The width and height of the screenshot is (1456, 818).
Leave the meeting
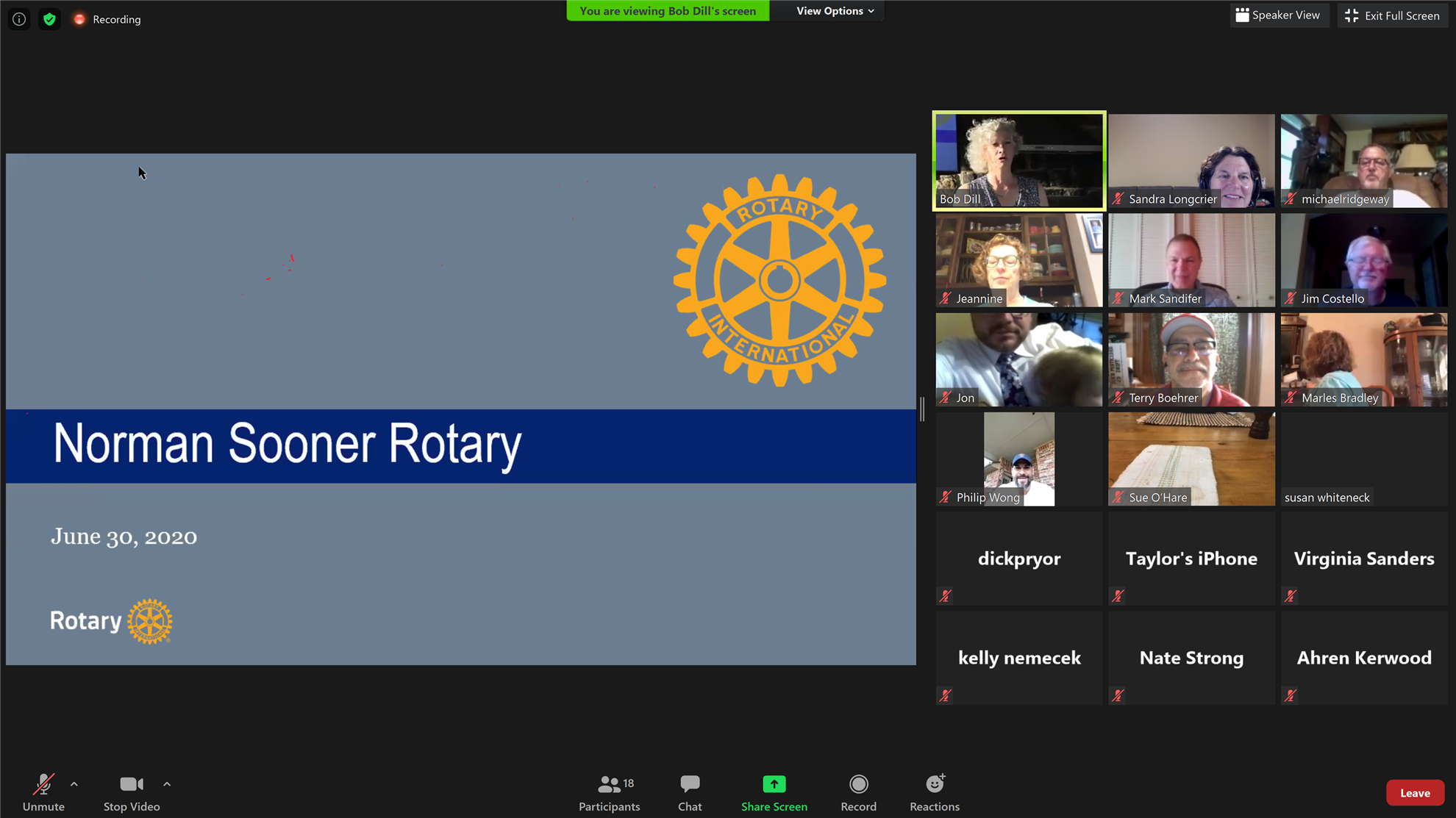point(1414,792)
